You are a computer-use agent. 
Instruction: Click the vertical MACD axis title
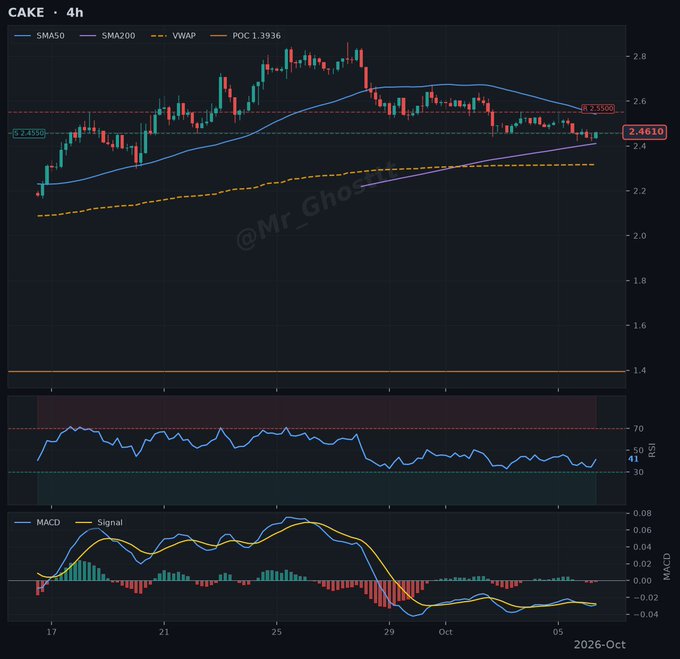667,566
